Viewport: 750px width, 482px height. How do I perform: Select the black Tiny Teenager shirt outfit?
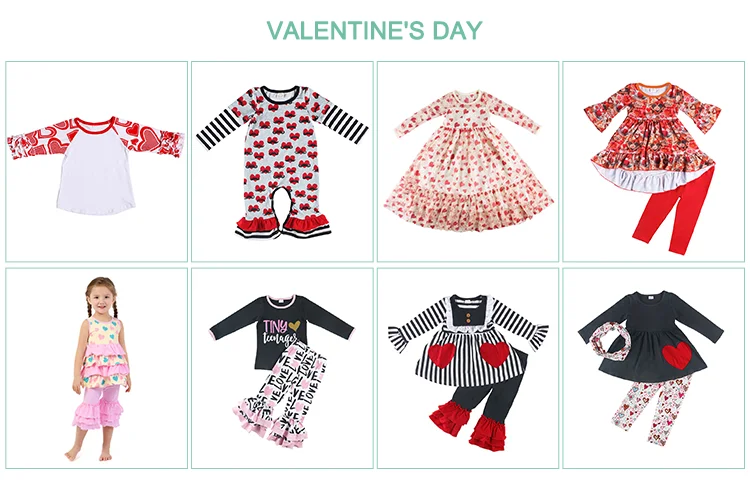click(x=282, y=368)
